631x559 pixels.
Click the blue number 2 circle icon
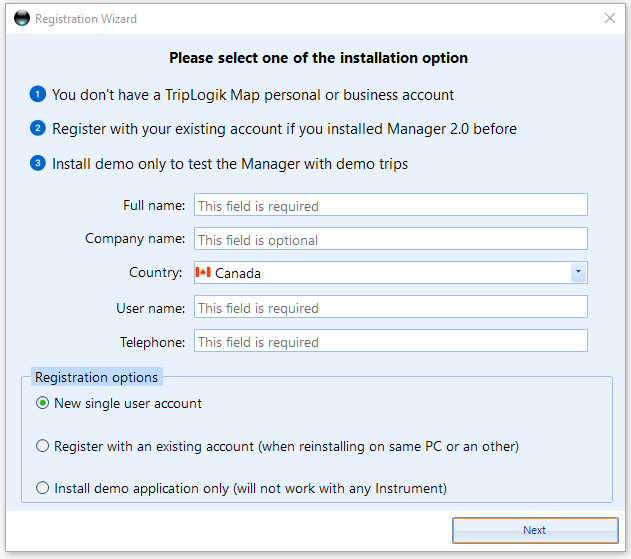pyautogui.click(x=37, y=128)
